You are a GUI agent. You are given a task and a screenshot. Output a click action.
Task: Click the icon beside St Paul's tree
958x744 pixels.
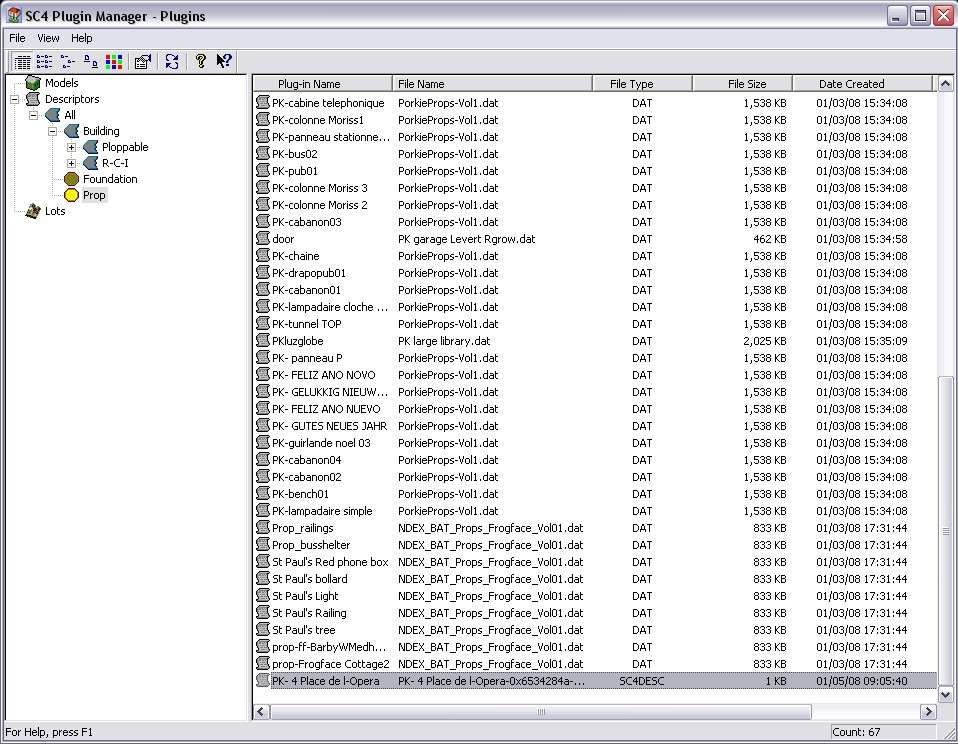click(263, 629)
